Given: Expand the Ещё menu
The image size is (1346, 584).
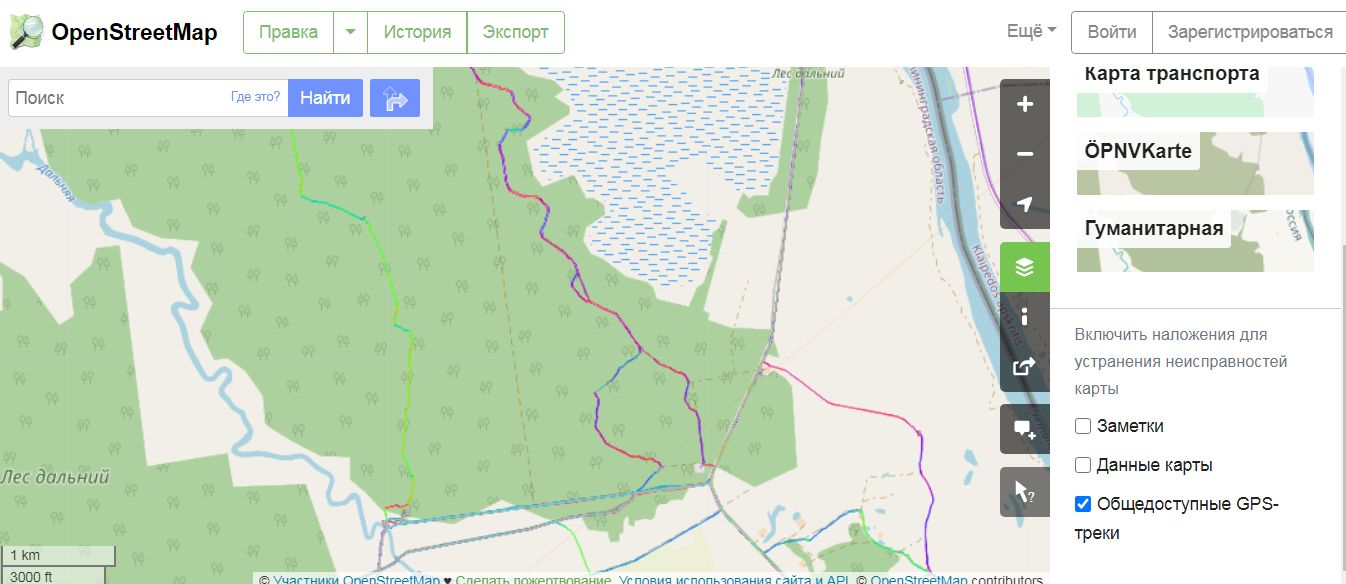Looking at the screenshot, I should 1032,32.
